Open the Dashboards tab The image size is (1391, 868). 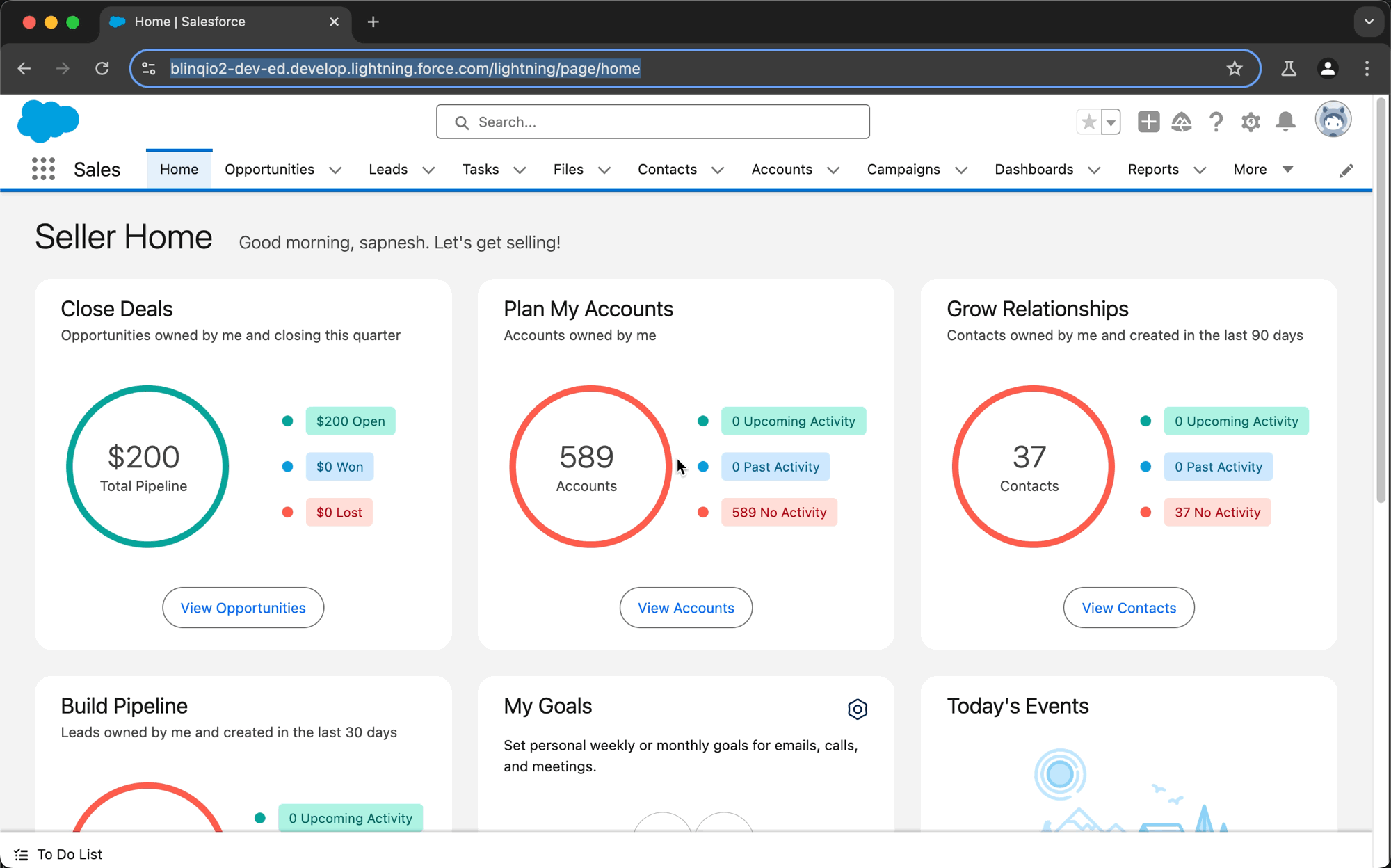[1034, 170]
